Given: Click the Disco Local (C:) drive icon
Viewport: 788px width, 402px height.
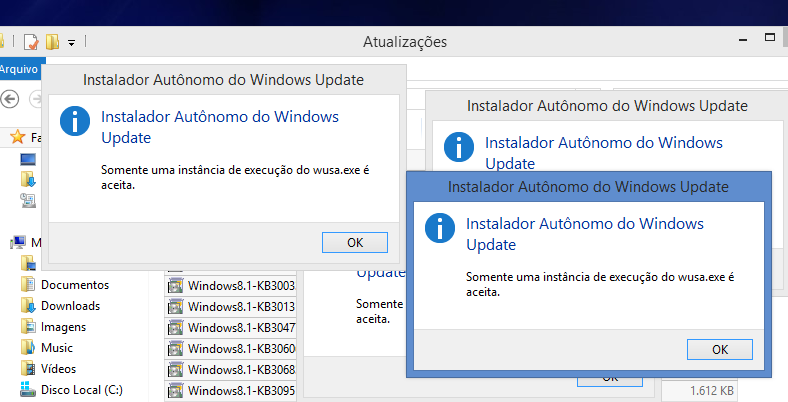Looking at the screenshot, I should pyautogui.click(x=28, y=390).
